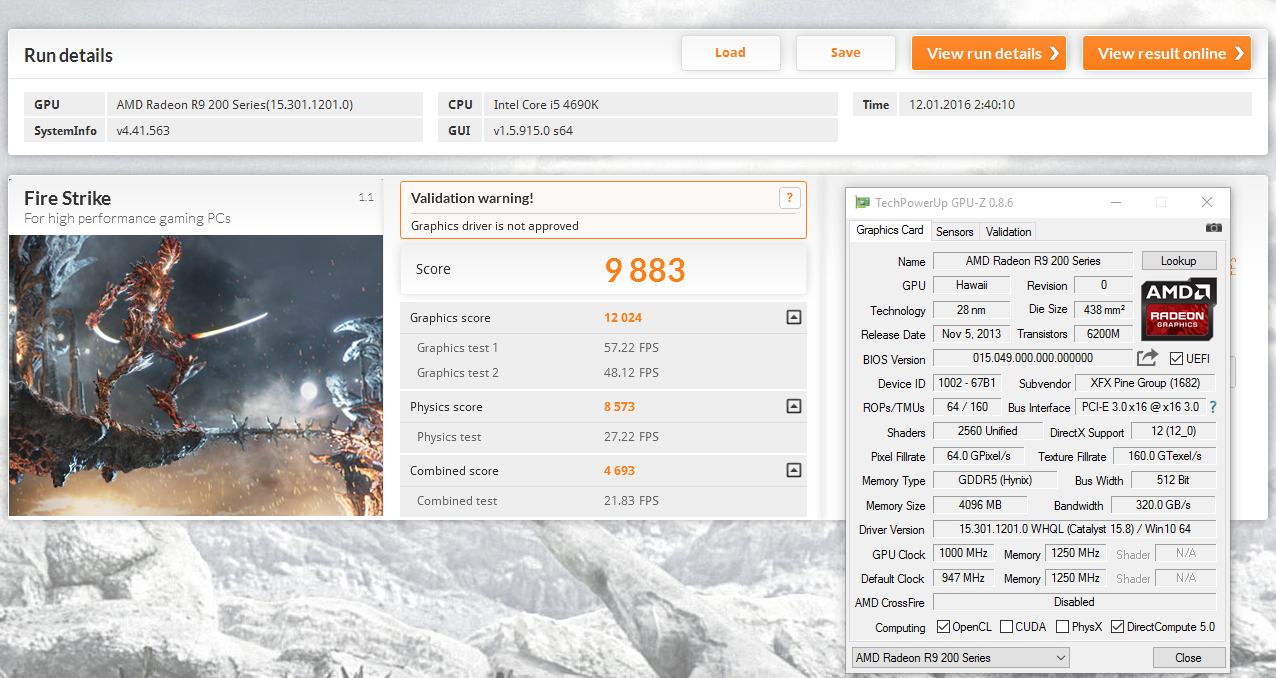Image resolution: width=1276 pixels, height=678 pixels.
Task: Click the Fire Strike title text
Action: [x=68, y=198]
